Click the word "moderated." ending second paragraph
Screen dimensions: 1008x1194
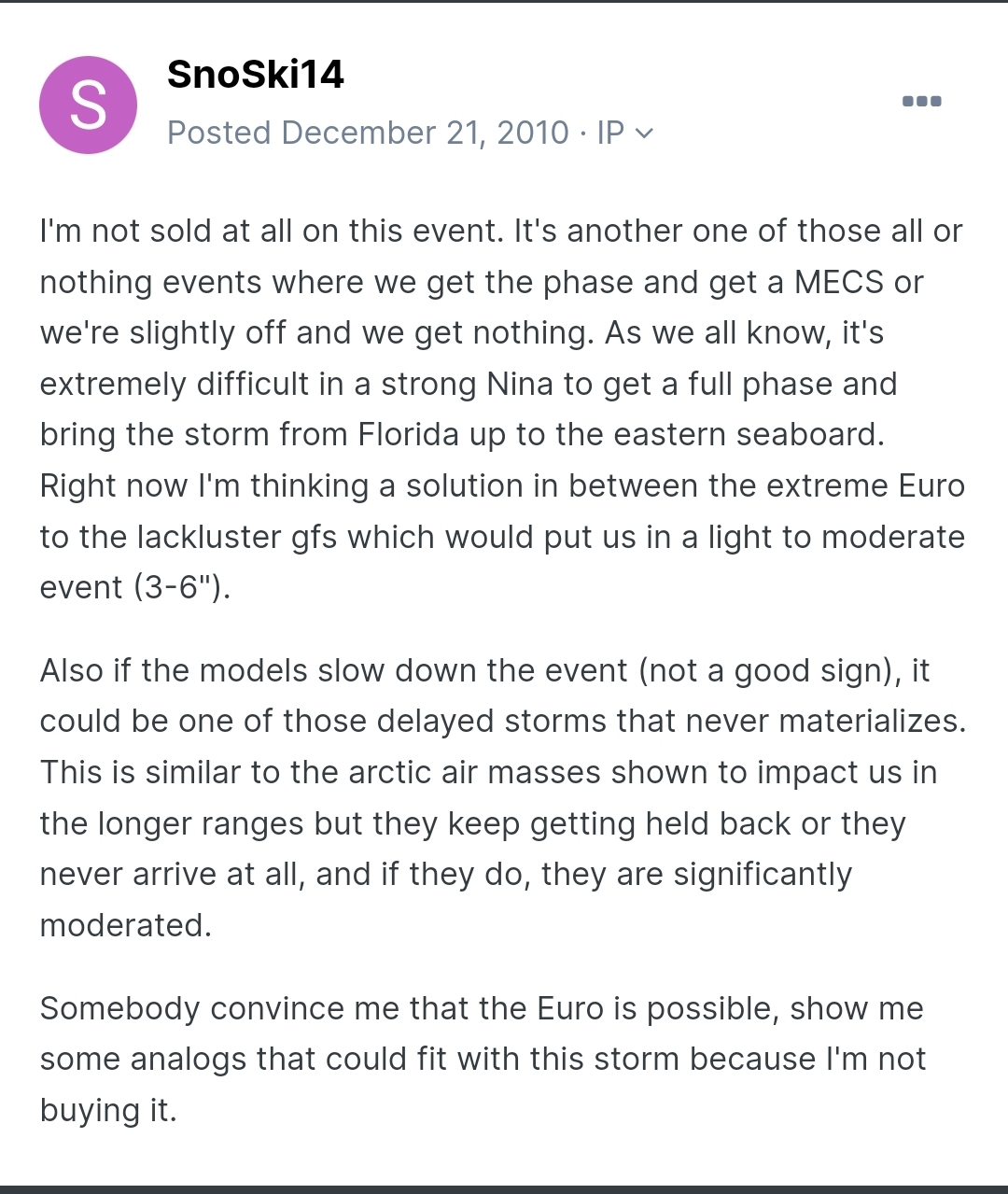(x=126, y=925)
